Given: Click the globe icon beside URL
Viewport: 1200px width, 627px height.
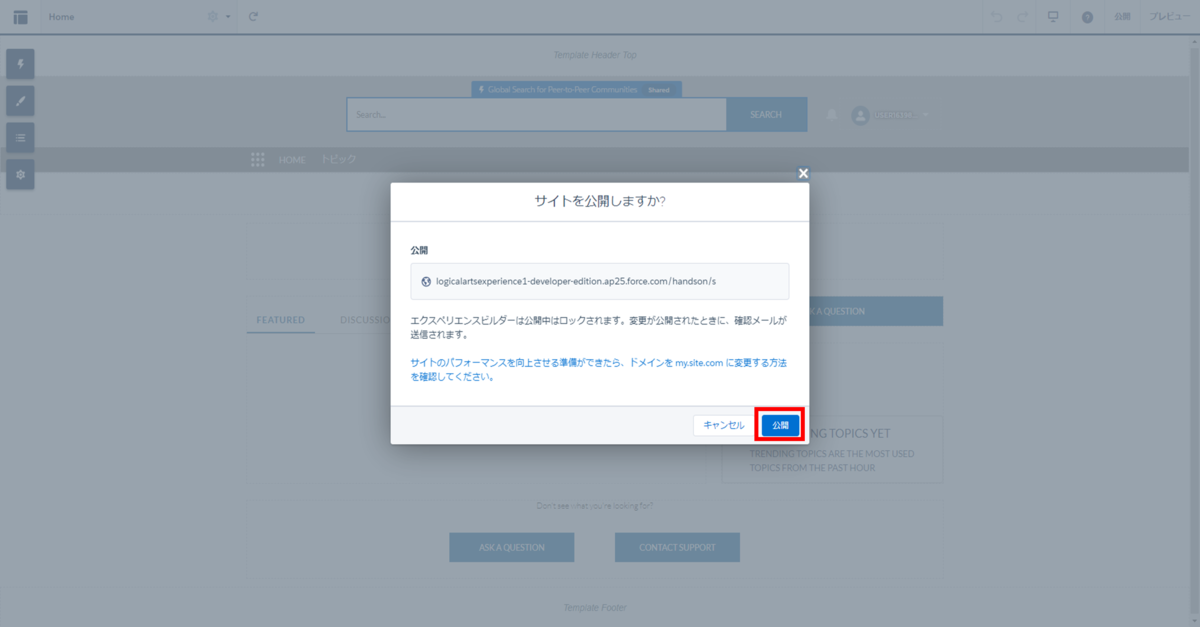Looking at the screenshot, I should click(426, 282).
